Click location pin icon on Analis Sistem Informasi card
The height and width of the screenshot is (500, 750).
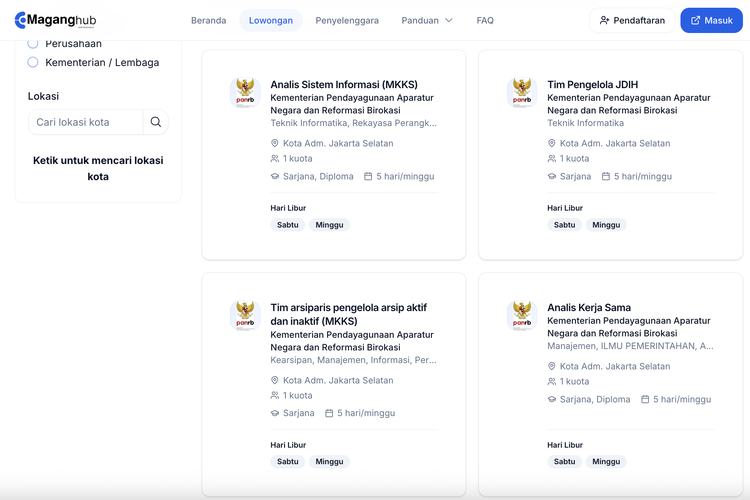(275, 143)
